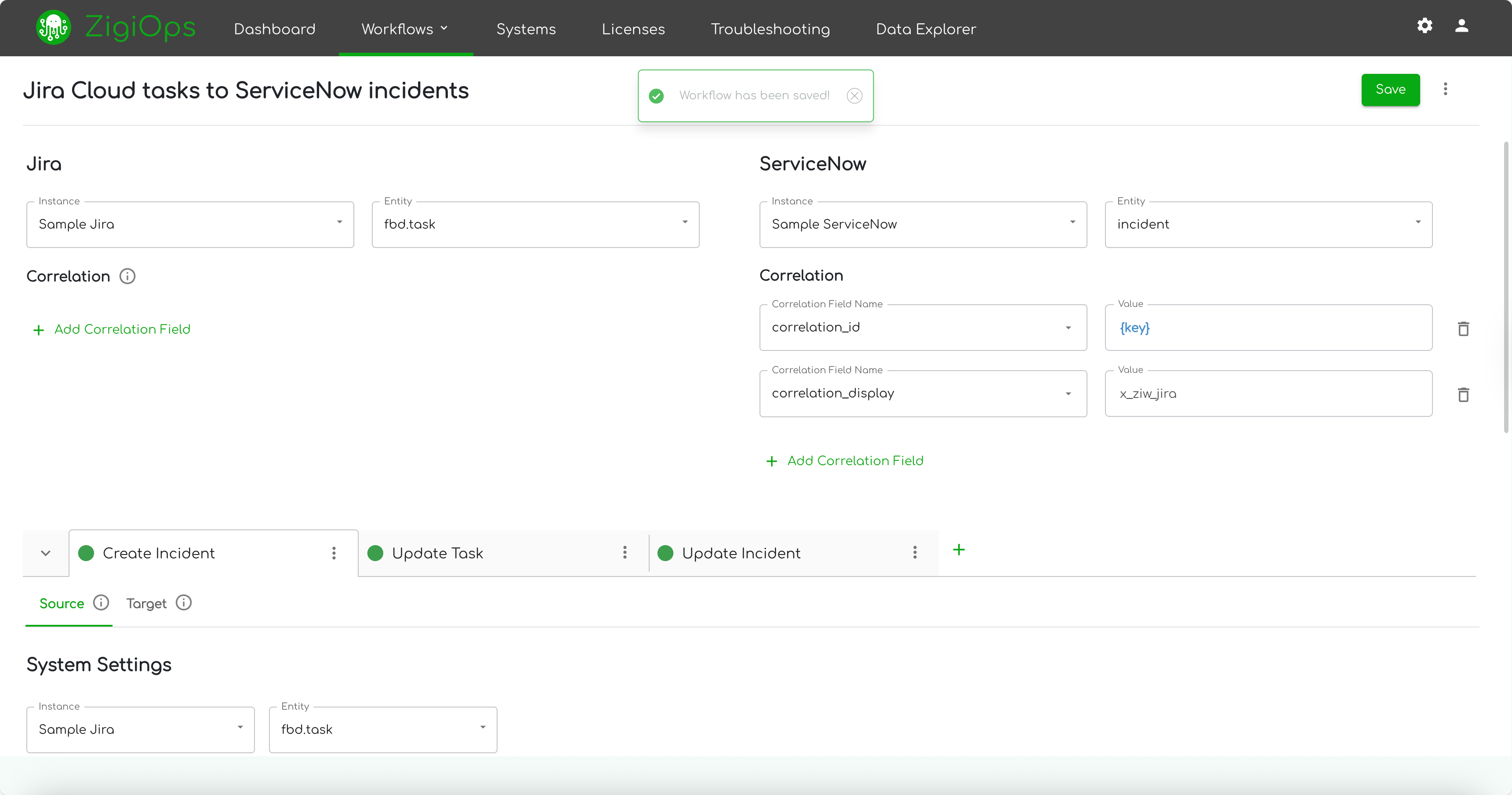1512x795 pixels.
Task: Expand the correlation_display field name dropdown
Action: tap(1068, 394)
